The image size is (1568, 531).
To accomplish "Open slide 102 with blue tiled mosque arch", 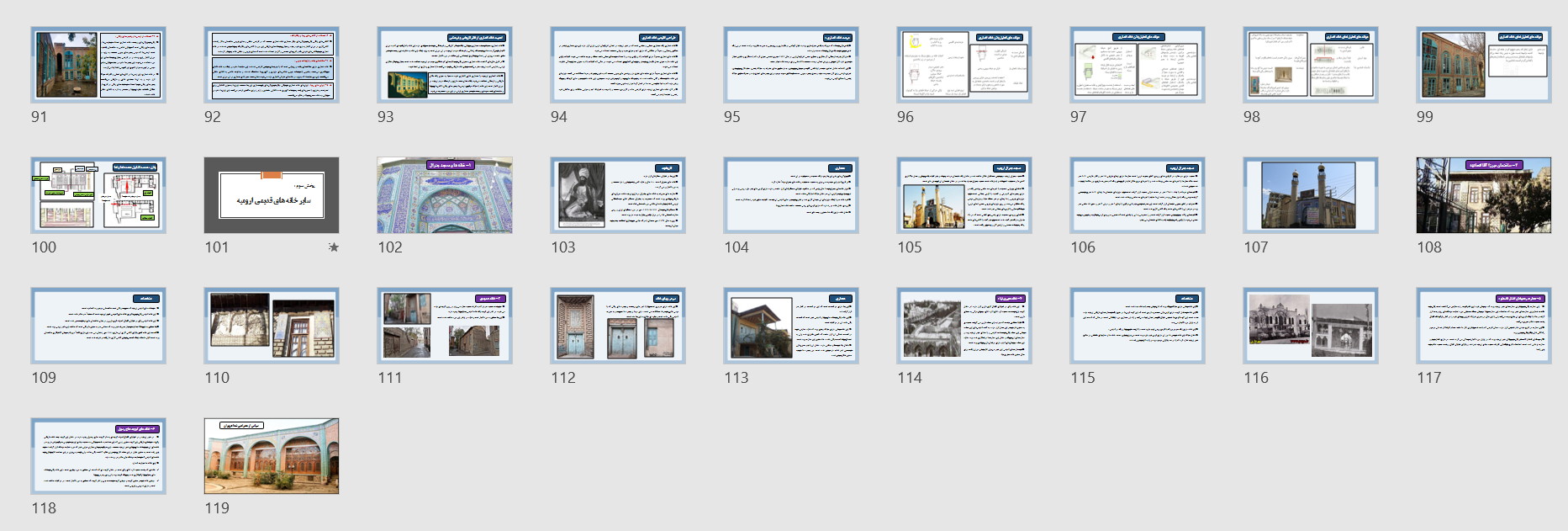I will [445, 195].
